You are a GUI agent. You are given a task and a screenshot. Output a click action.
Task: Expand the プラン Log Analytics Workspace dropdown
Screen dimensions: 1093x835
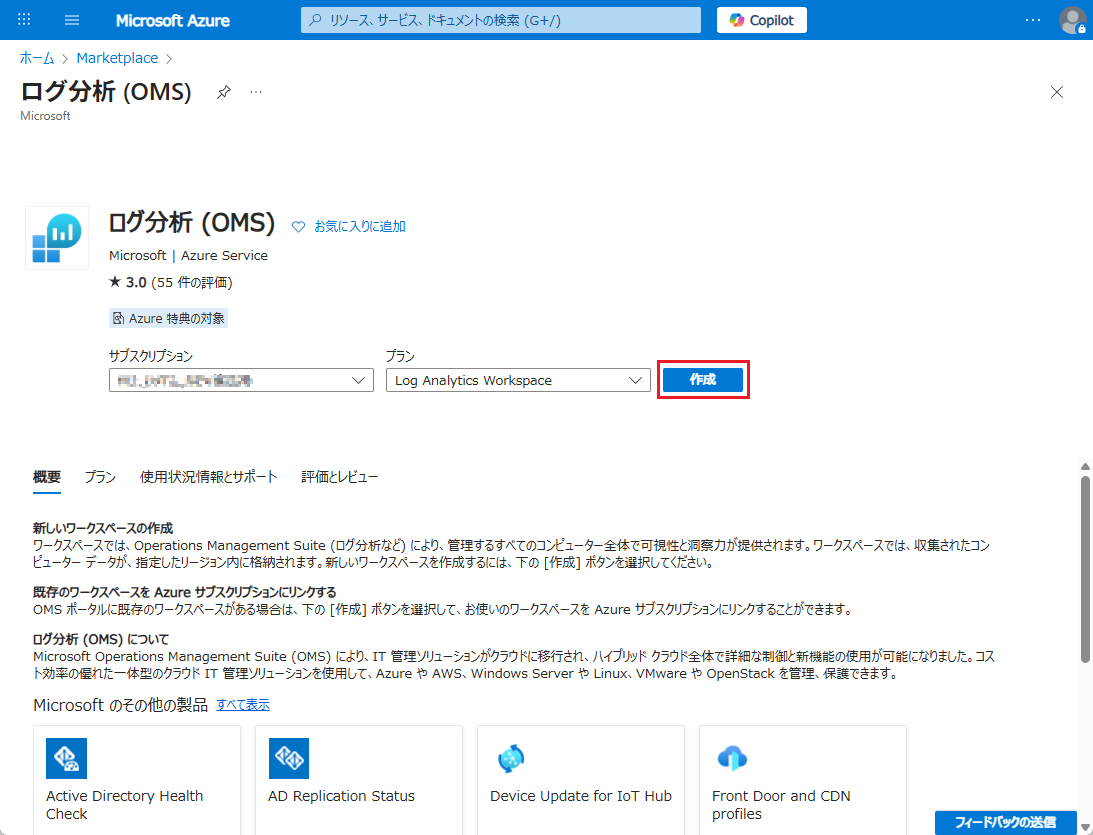518,380
